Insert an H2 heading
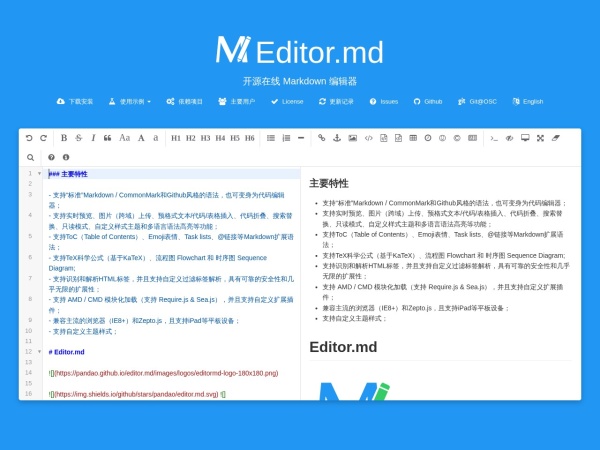The height and width of the screenshot is (450, 600). pyautogui.click(x=191, y=138)
